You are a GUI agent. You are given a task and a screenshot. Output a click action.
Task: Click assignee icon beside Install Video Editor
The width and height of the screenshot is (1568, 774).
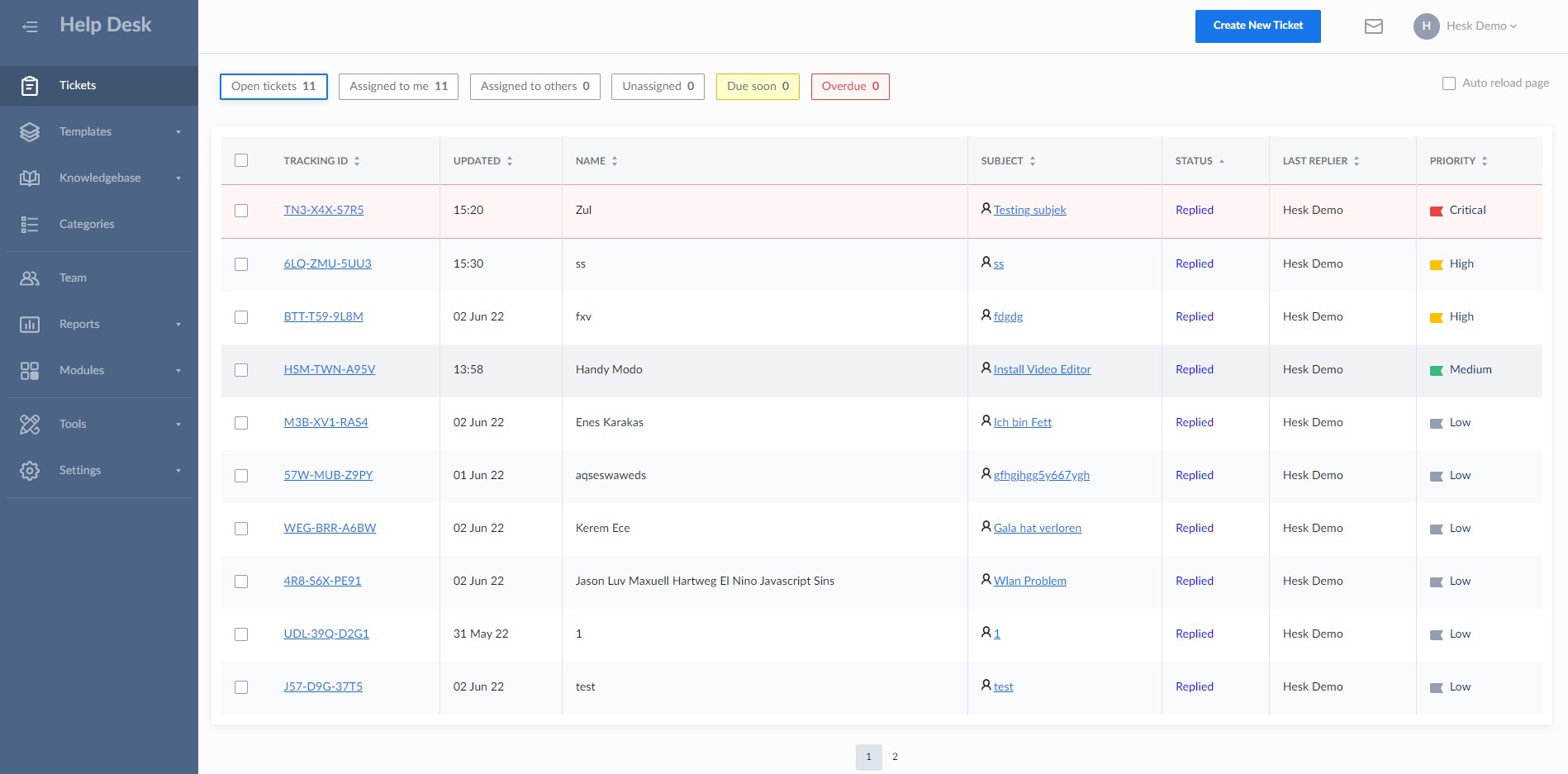[x=986, y=368]
